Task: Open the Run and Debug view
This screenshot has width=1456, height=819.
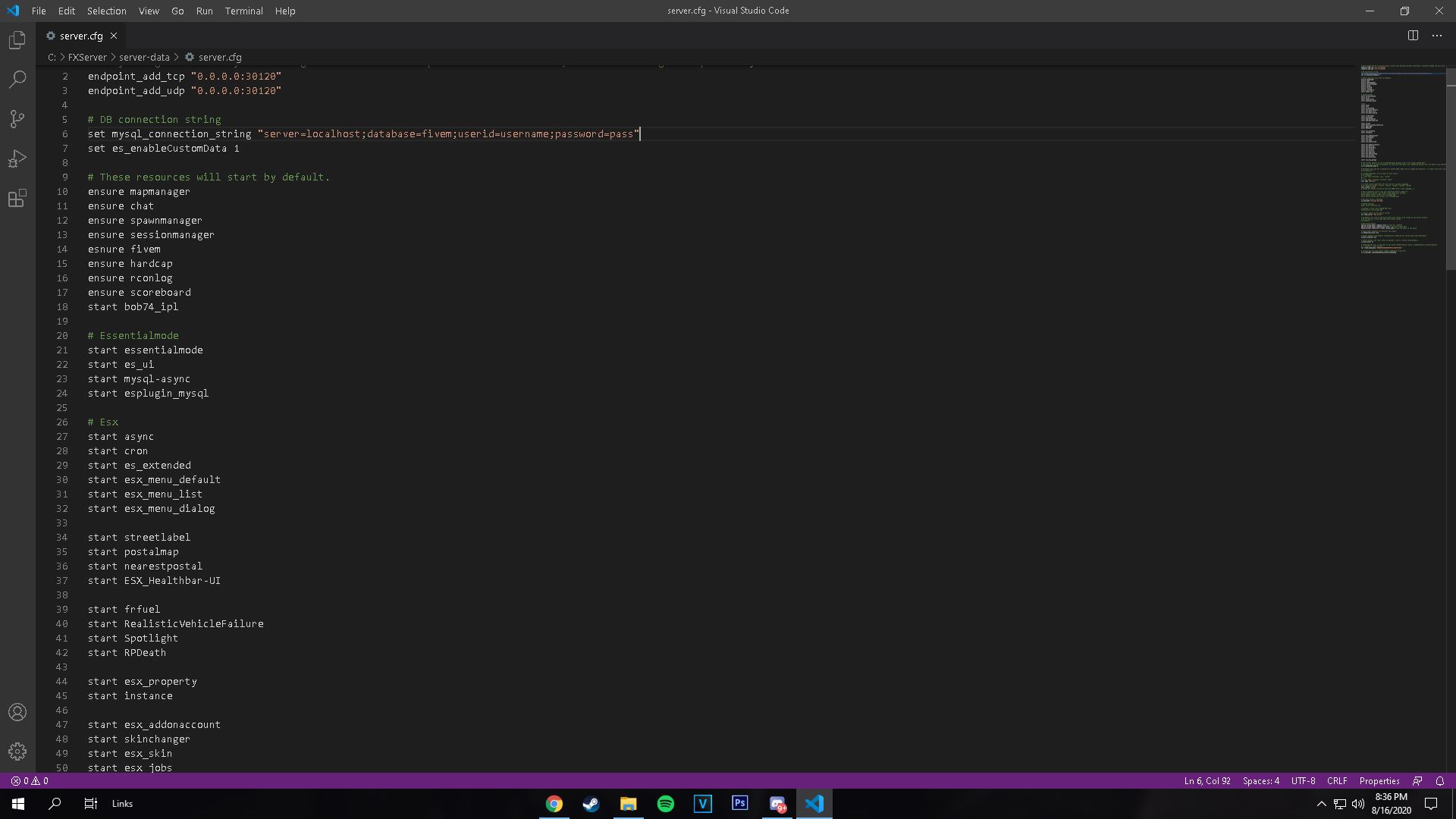Action: pyautogui.click(x=17, y=158)
